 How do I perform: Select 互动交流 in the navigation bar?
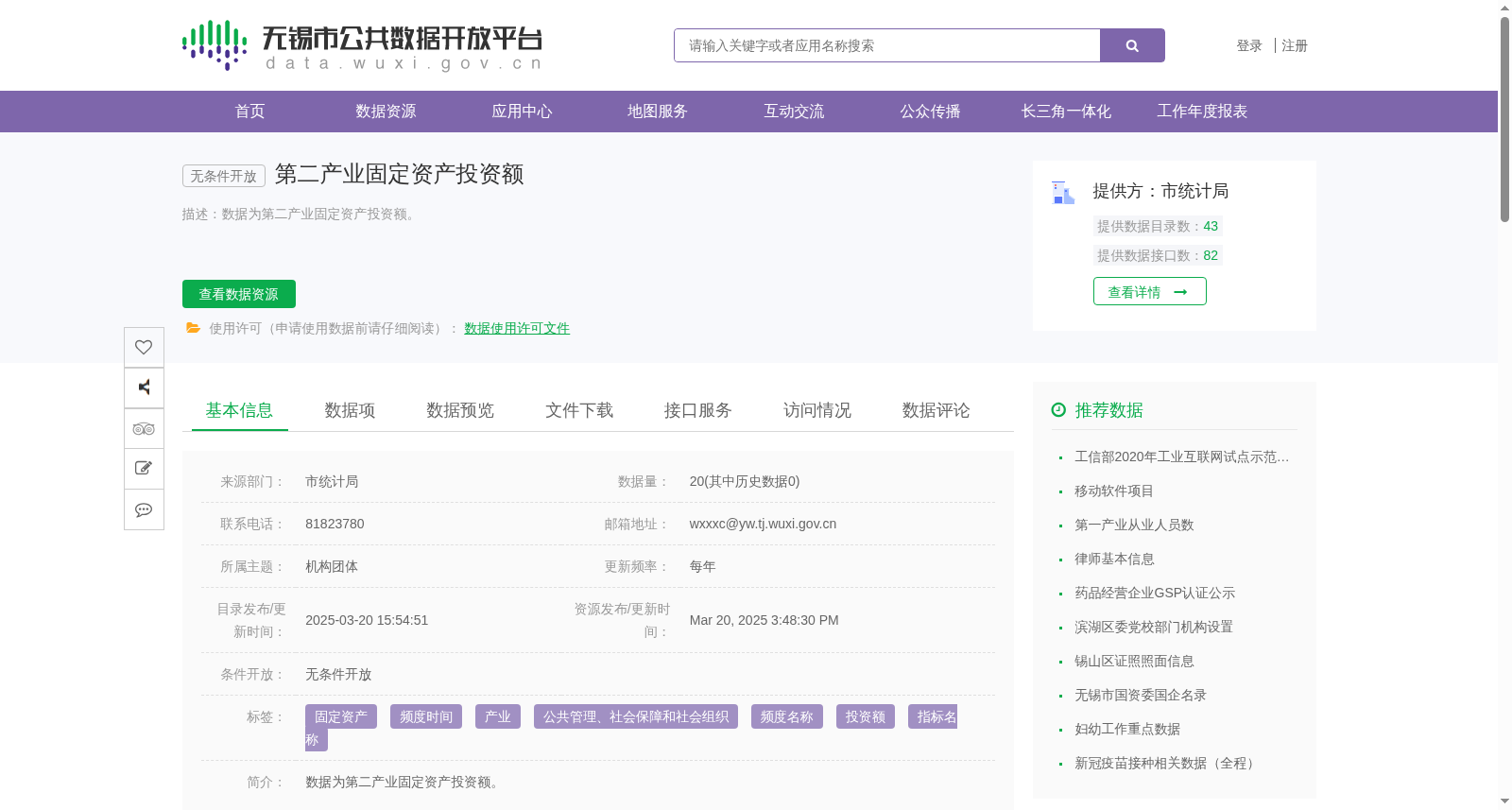click(794, 112)
